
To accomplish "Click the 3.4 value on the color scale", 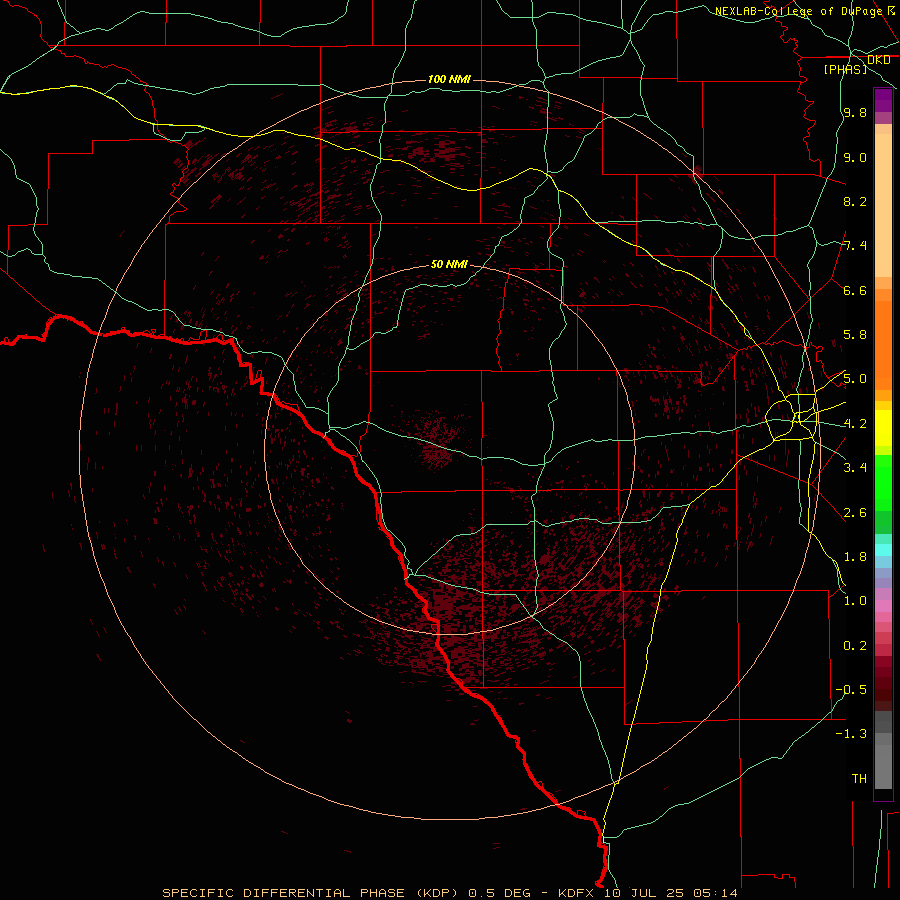I will coord(855,468).
